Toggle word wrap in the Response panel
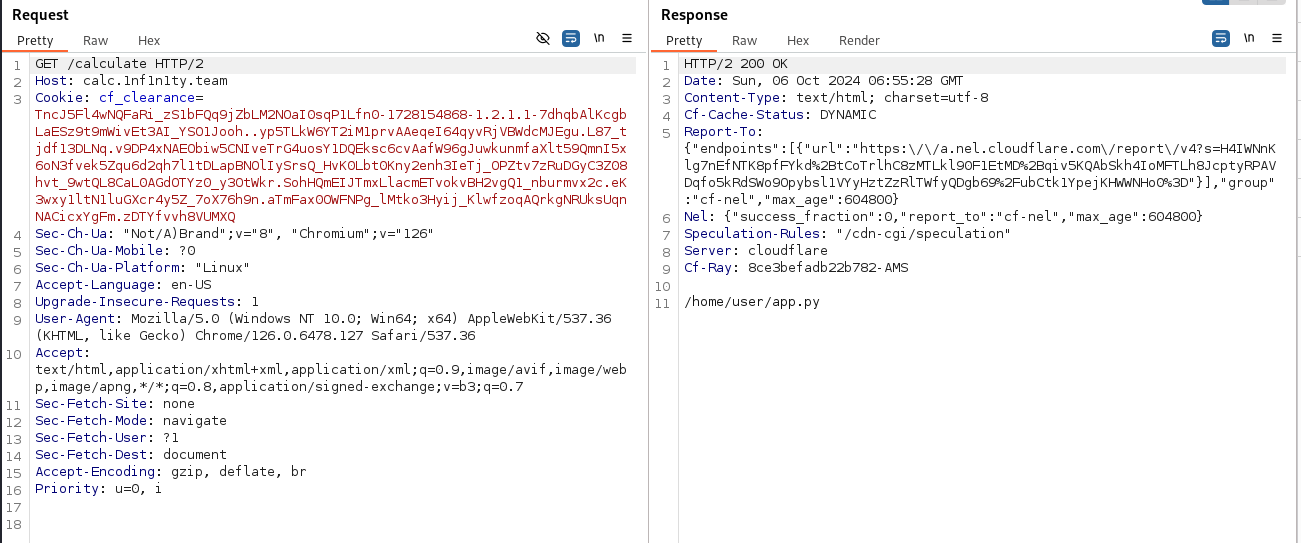 (1220, 38)
